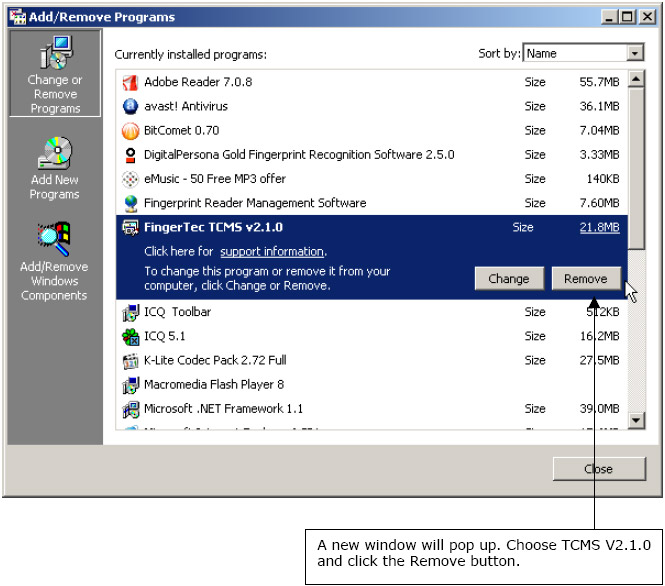Click the 21.8MB size link
665x586 pixels.
coord(599,227)
